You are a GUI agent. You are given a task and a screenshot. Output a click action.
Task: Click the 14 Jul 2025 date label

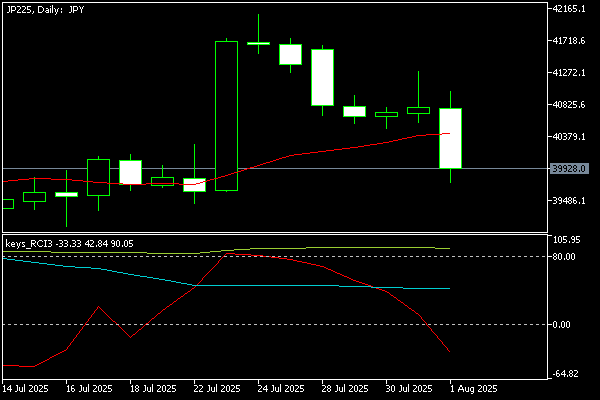(x=25, y=389)
